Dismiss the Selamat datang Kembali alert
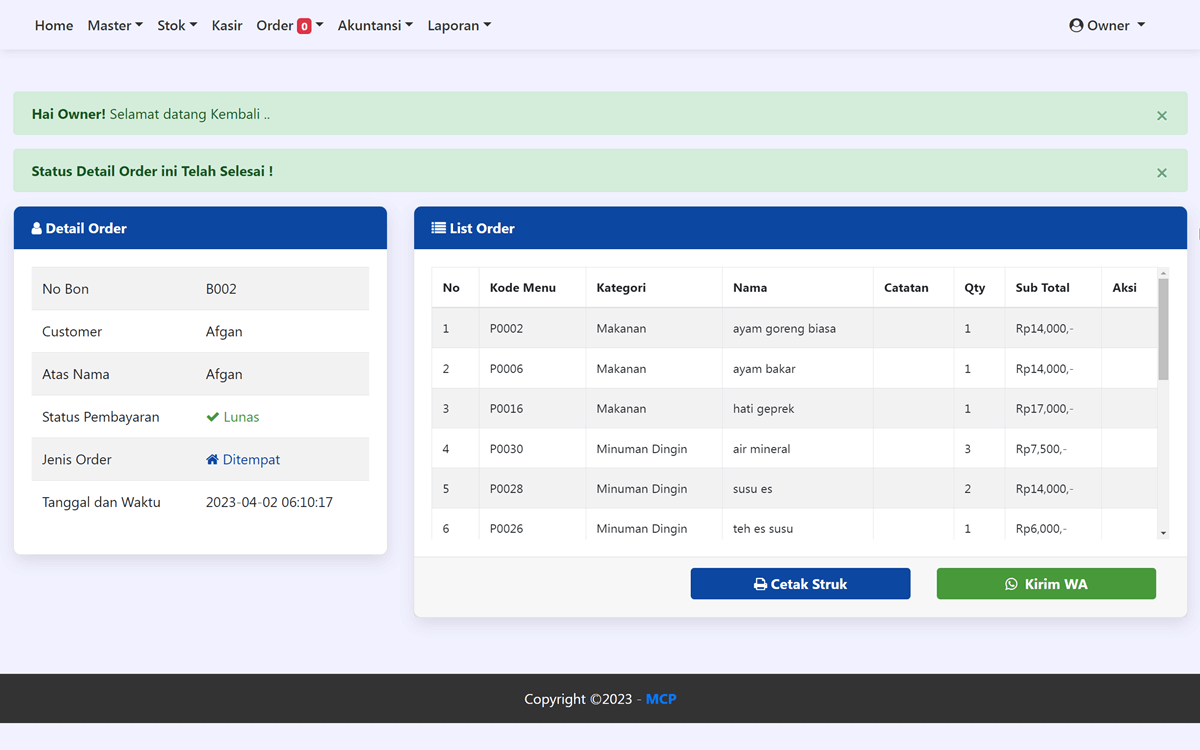The height and width of the screenshot is (750, 1200). tap(1161, 116)
